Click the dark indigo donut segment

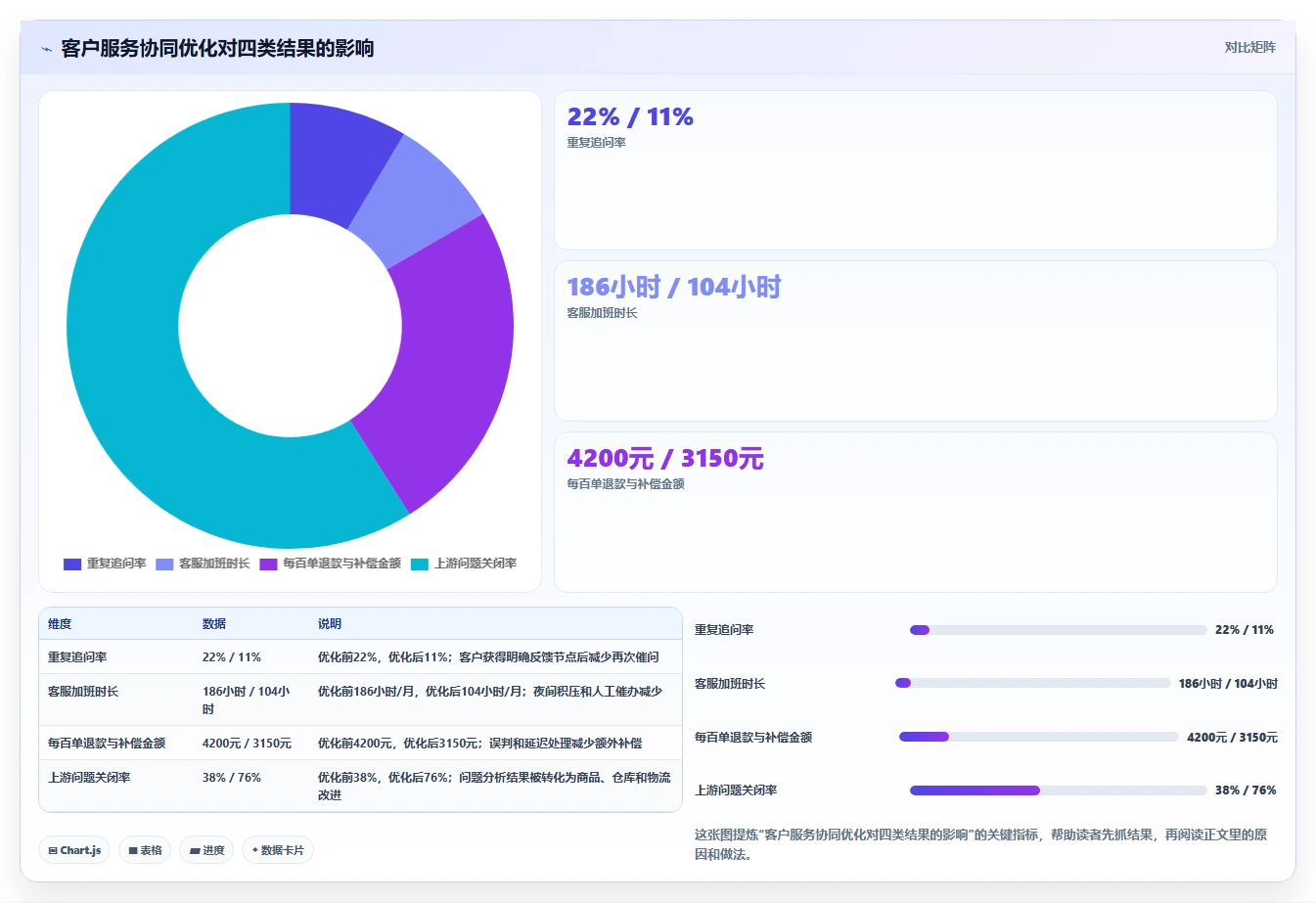point(333,161)
